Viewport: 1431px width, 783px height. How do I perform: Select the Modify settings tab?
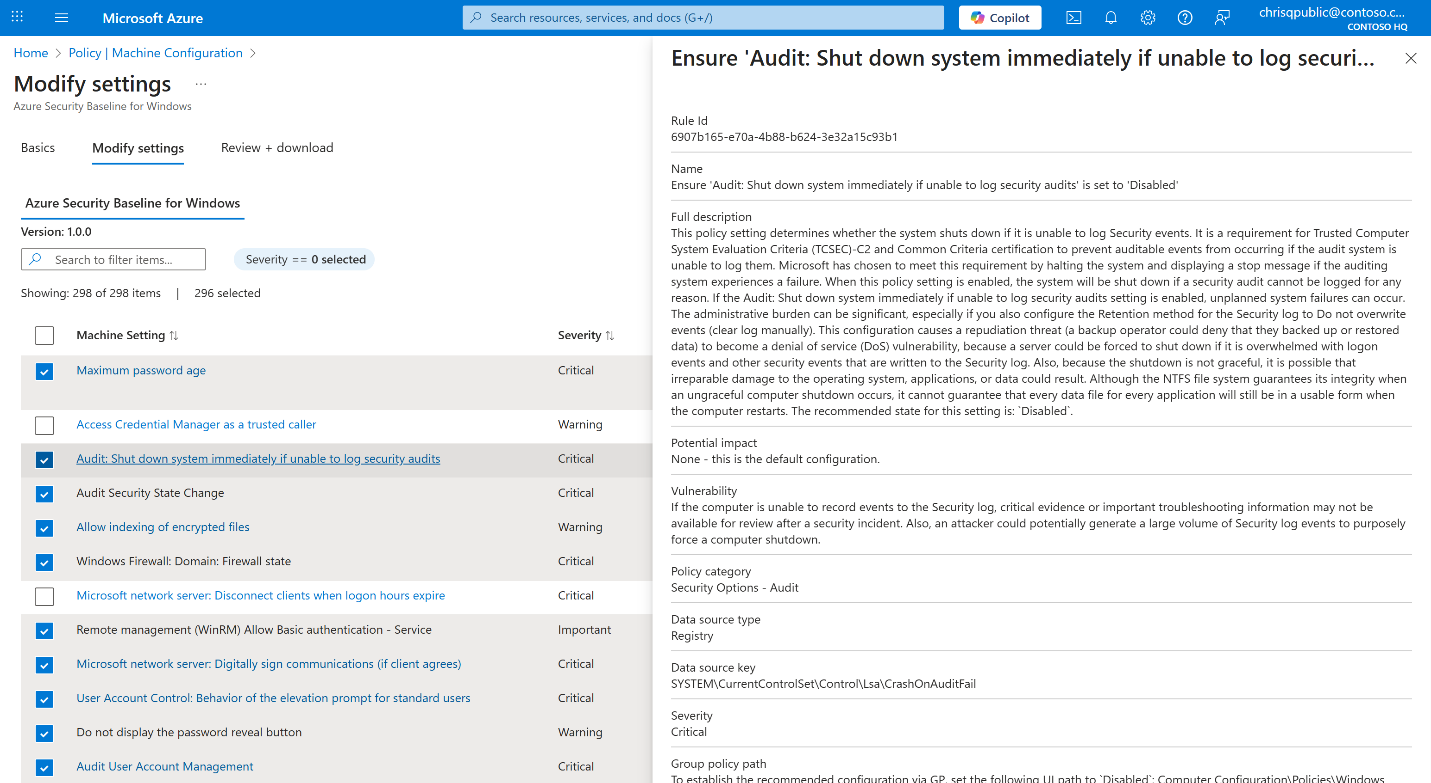click(x=138, y=148)
